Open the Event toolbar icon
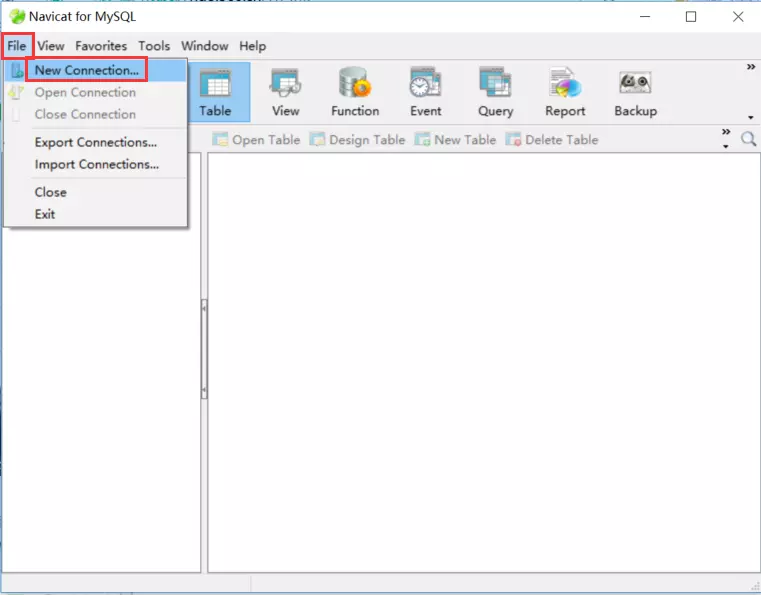Image resolution: width=761 pixels, height=595 pixels. tap(426, 92)
